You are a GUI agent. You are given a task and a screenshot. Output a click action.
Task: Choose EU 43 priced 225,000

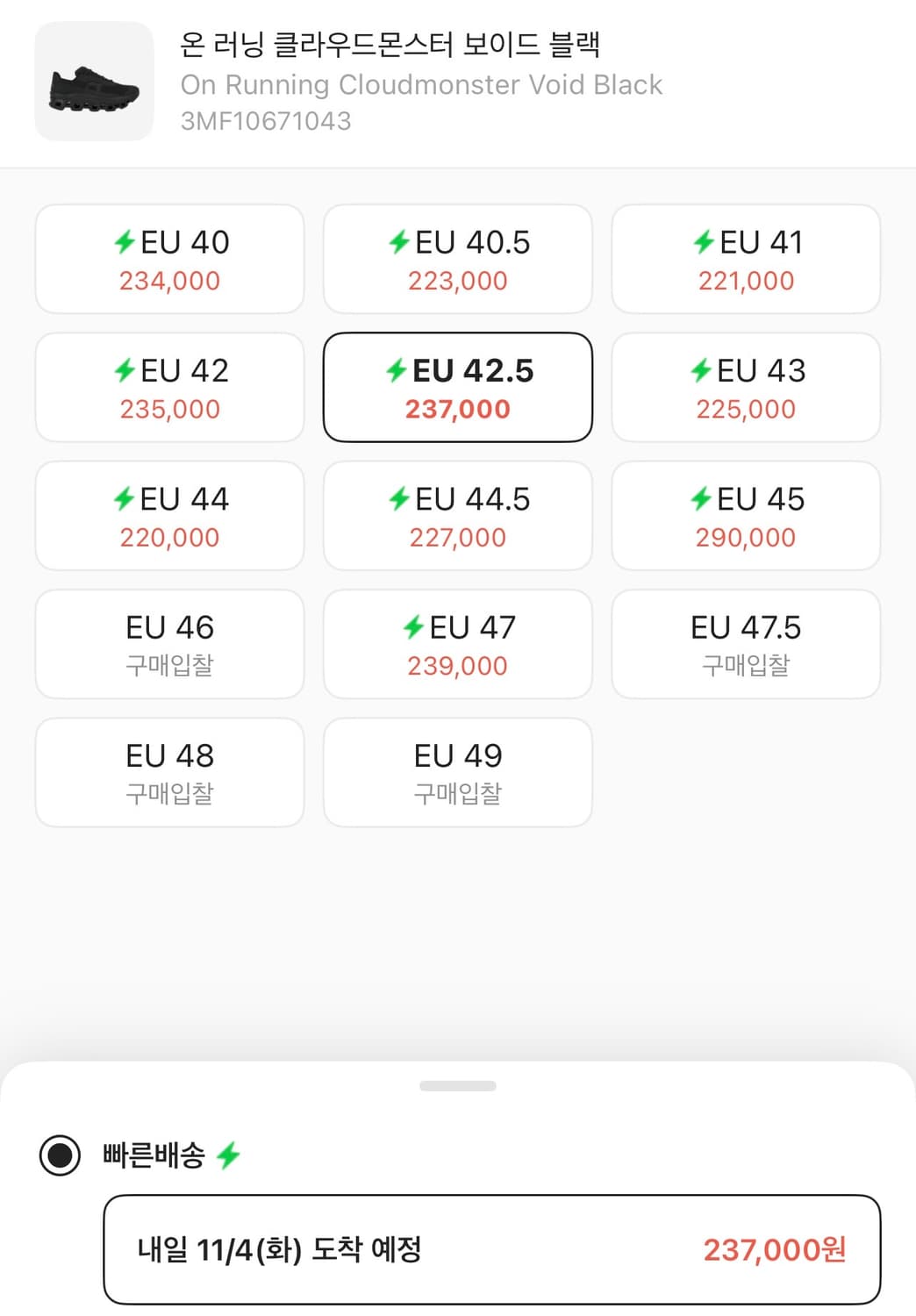pyautogui.click(x=746, y=388)
